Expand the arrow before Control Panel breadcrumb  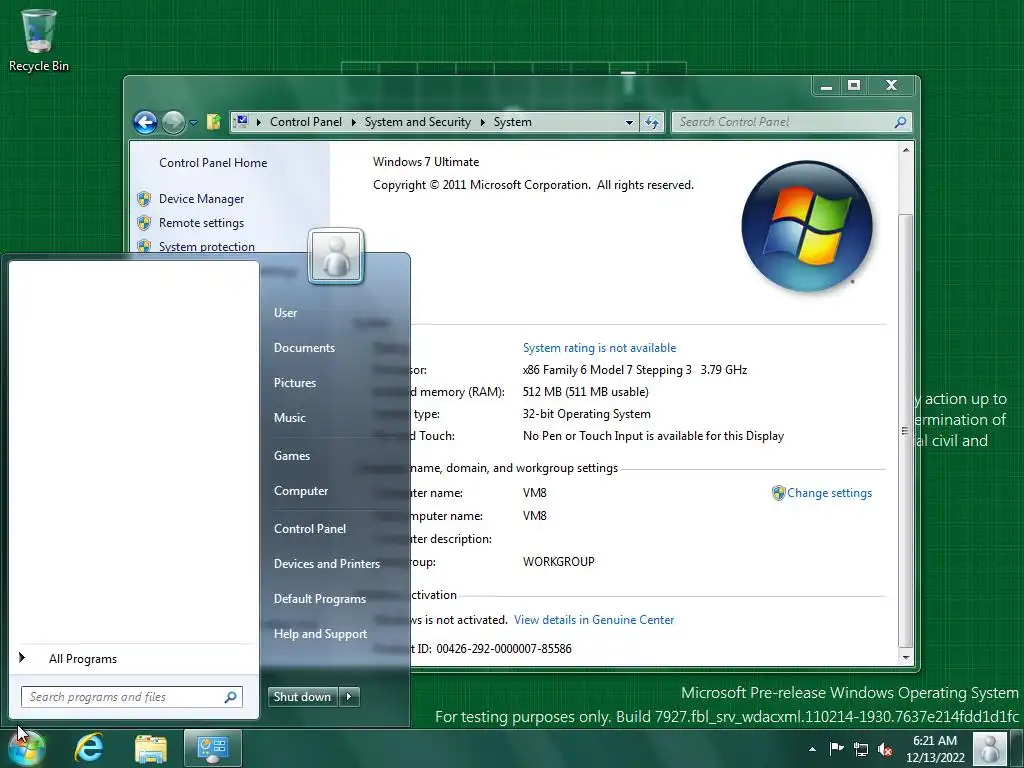(x=259, y=122)
